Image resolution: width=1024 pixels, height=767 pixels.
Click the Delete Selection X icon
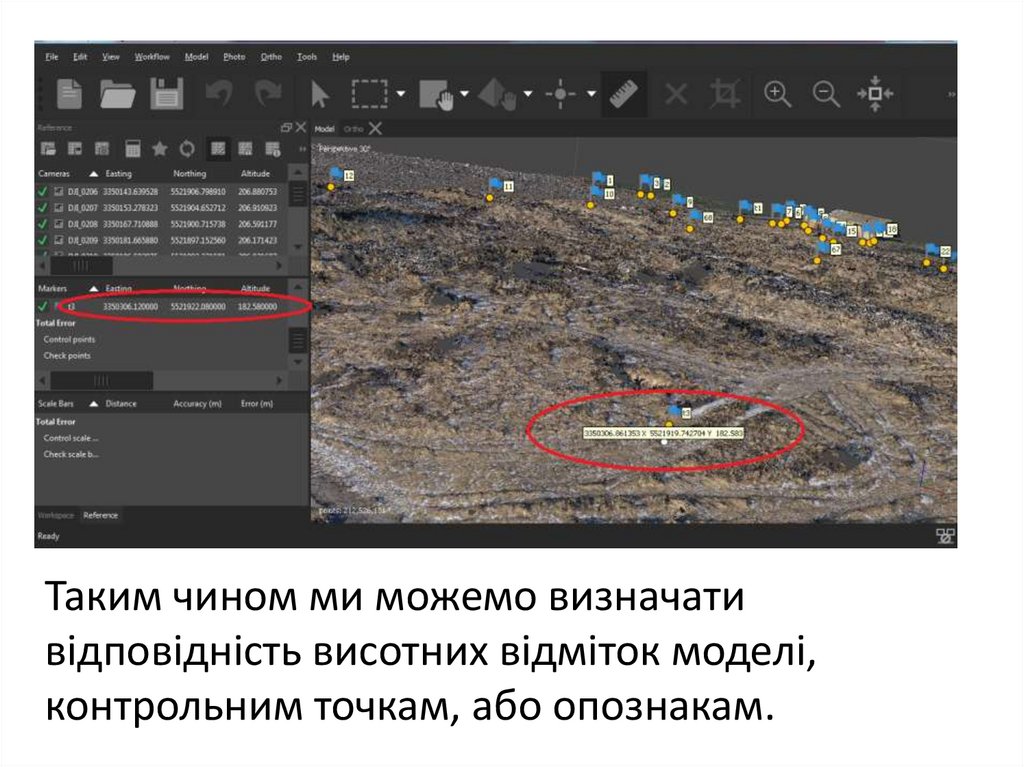pyautogui.click(x=676, y=94)
